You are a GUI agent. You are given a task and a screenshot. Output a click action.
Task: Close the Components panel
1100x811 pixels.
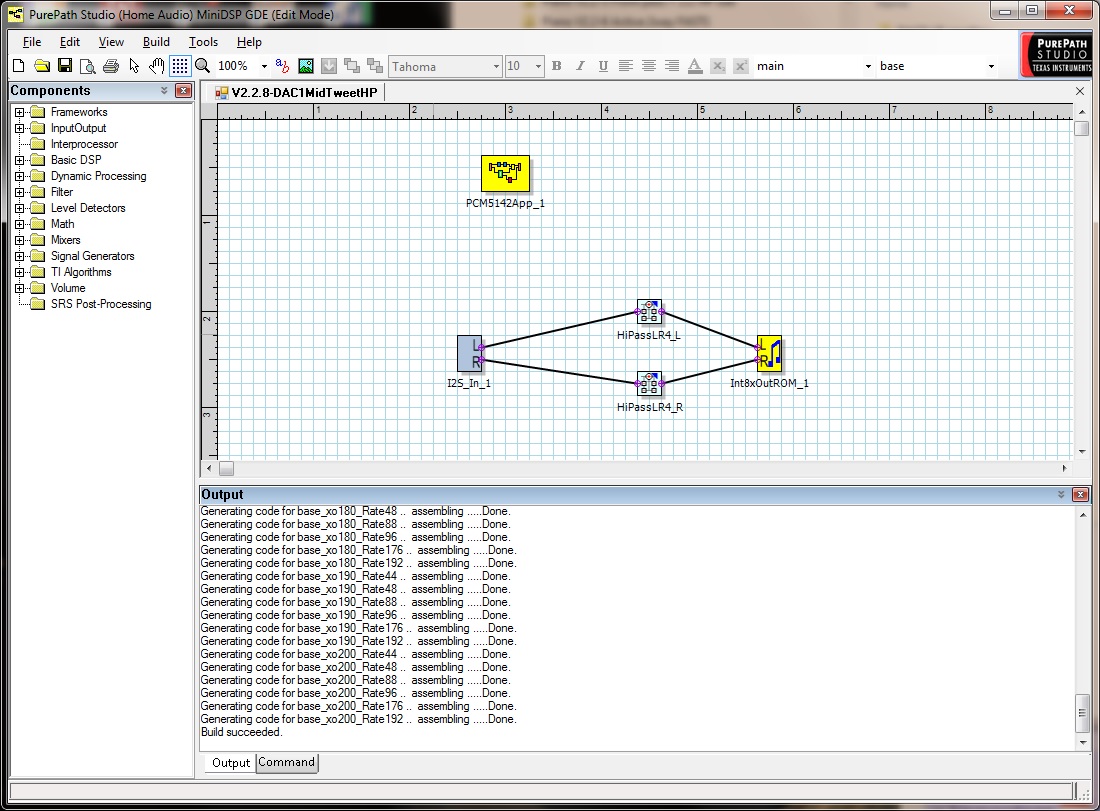(x=183, y=91)
